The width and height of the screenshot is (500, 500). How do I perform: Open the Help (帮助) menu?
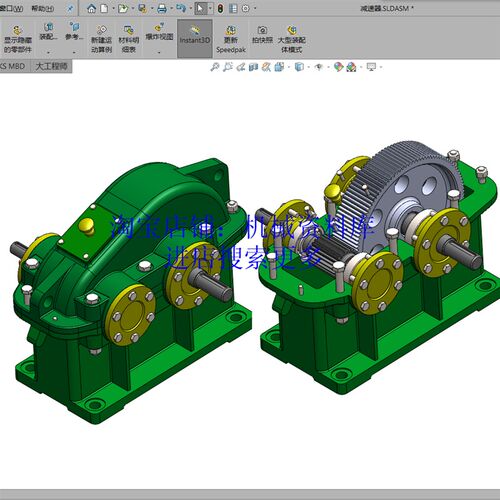click(x=43, y=9)
